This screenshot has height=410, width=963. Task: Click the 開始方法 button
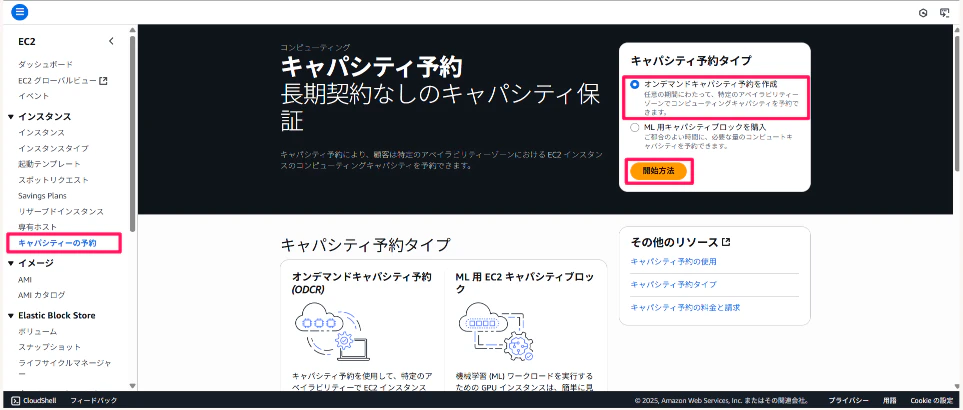tap(658, 172)
